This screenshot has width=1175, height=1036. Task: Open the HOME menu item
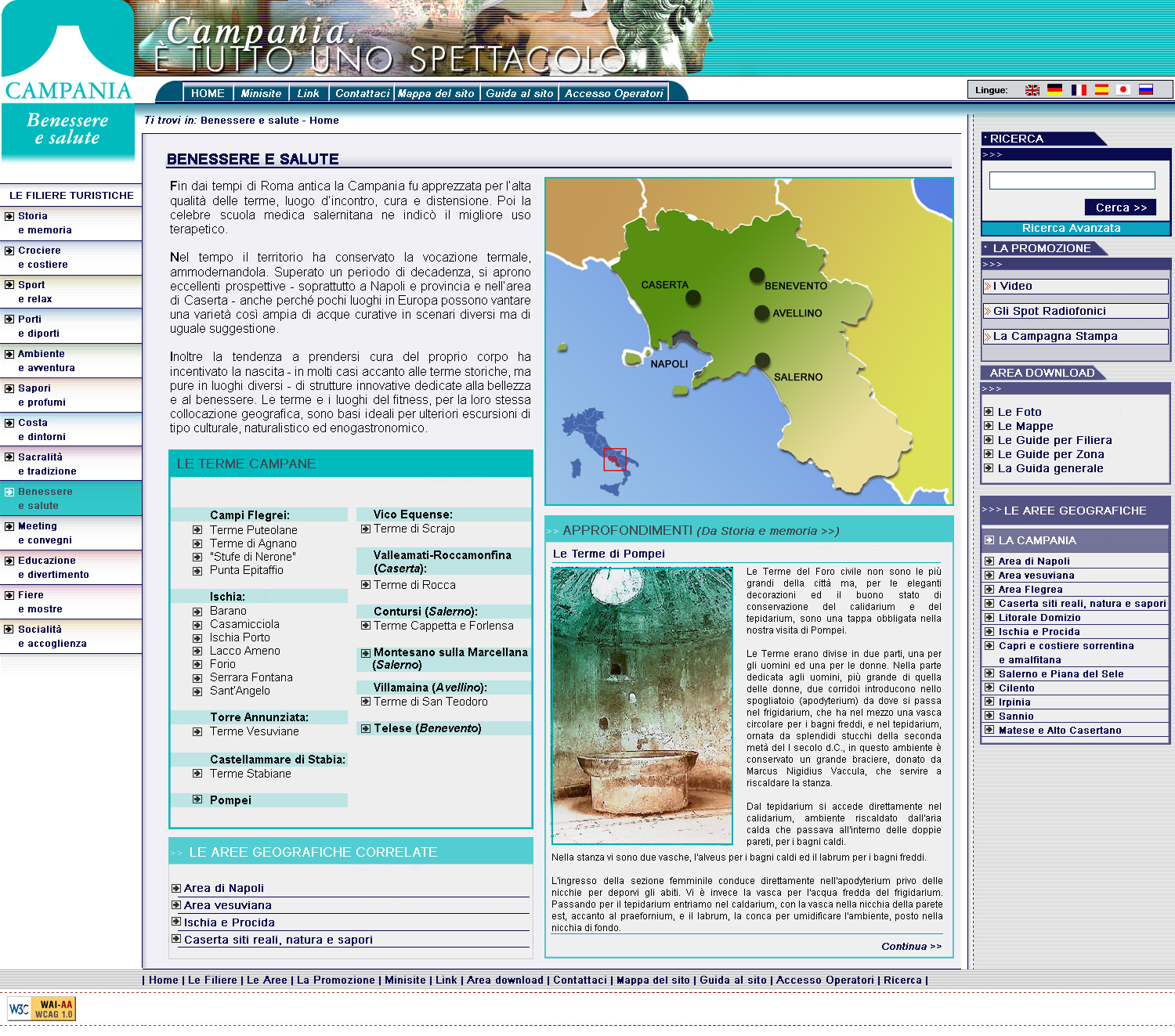coord(208,93)
